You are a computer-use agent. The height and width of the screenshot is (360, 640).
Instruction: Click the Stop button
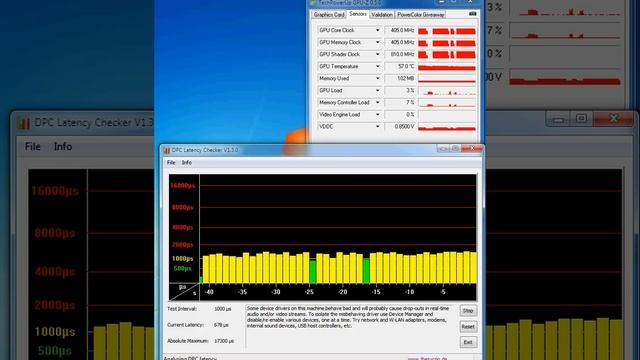click(x=468, y=311)
